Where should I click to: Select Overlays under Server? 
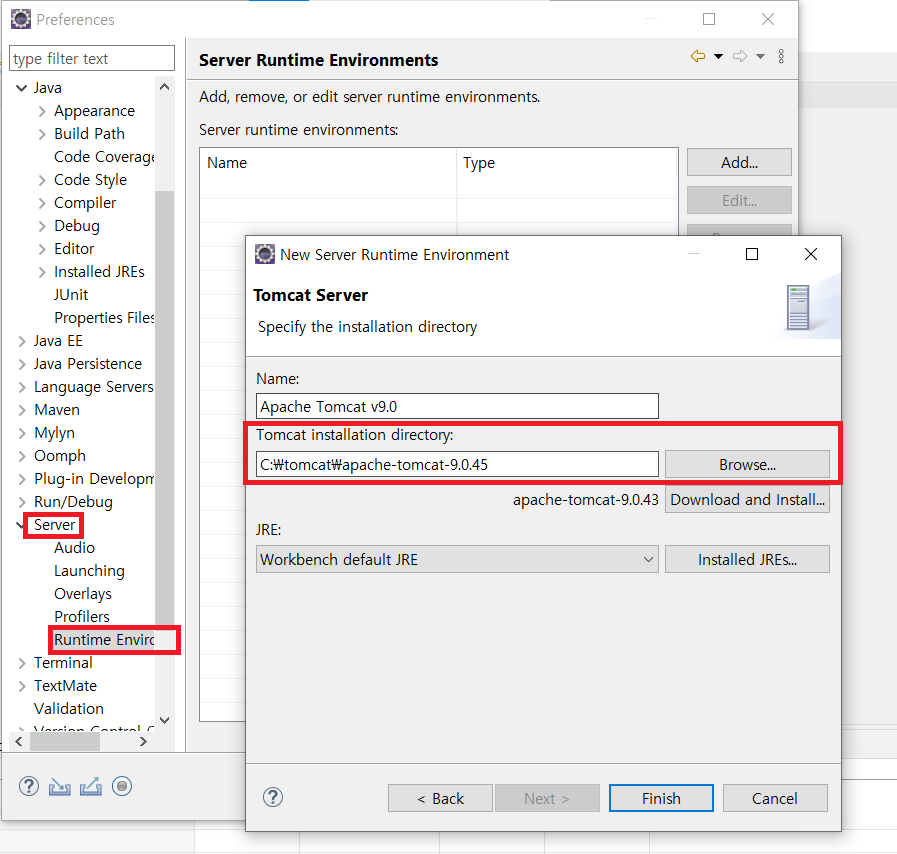pos(83,594)
